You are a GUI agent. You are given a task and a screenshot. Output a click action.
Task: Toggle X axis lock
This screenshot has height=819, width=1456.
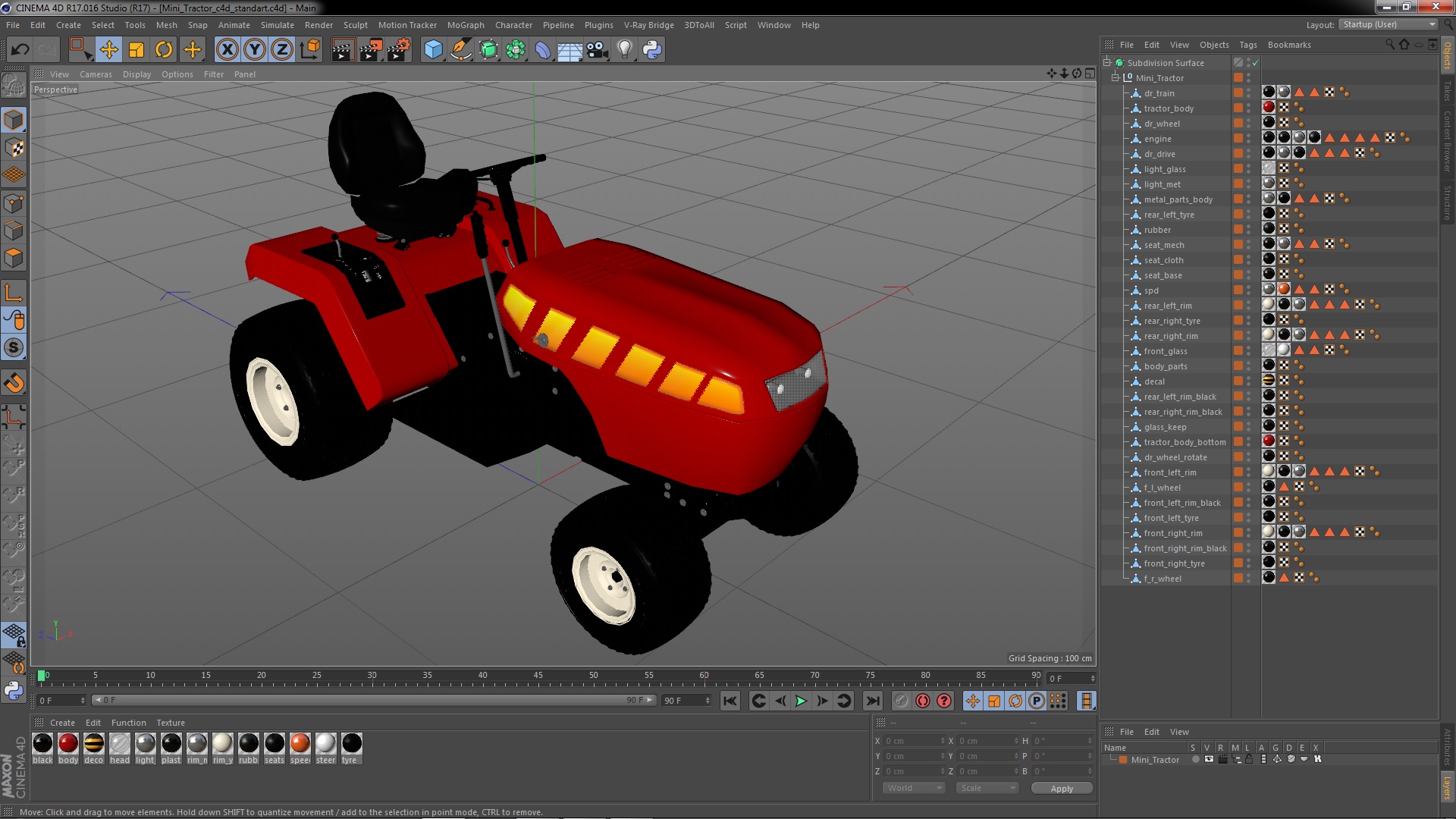(x=227, y=50)
